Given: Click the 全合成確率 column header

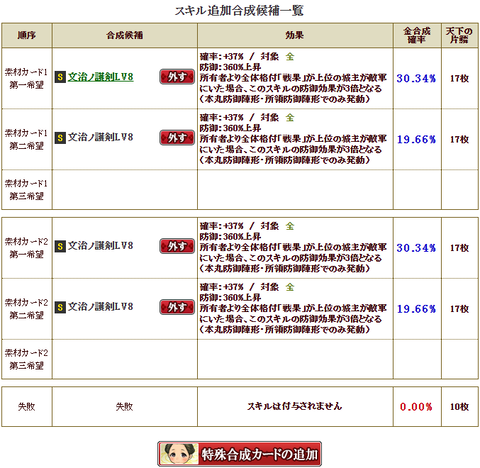Looking at the screenshot, I should (x=417, y=35).
